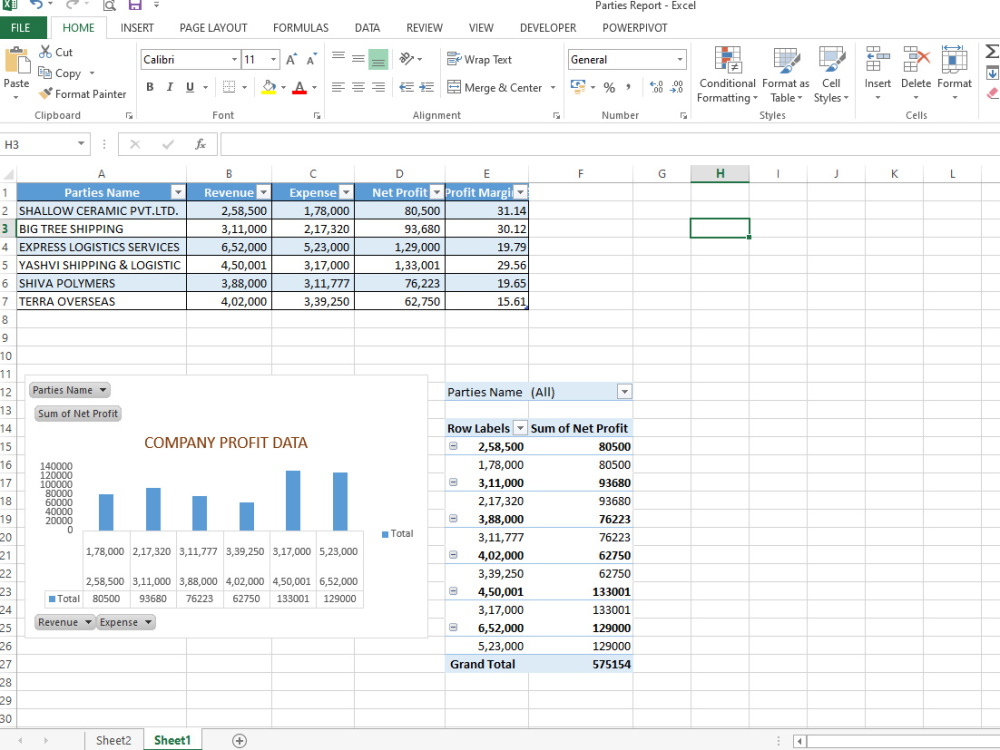1000x750 pixels.
Task: Open font name Calibri dropdown
Action: pyautogui.click(x=234, y=59)
